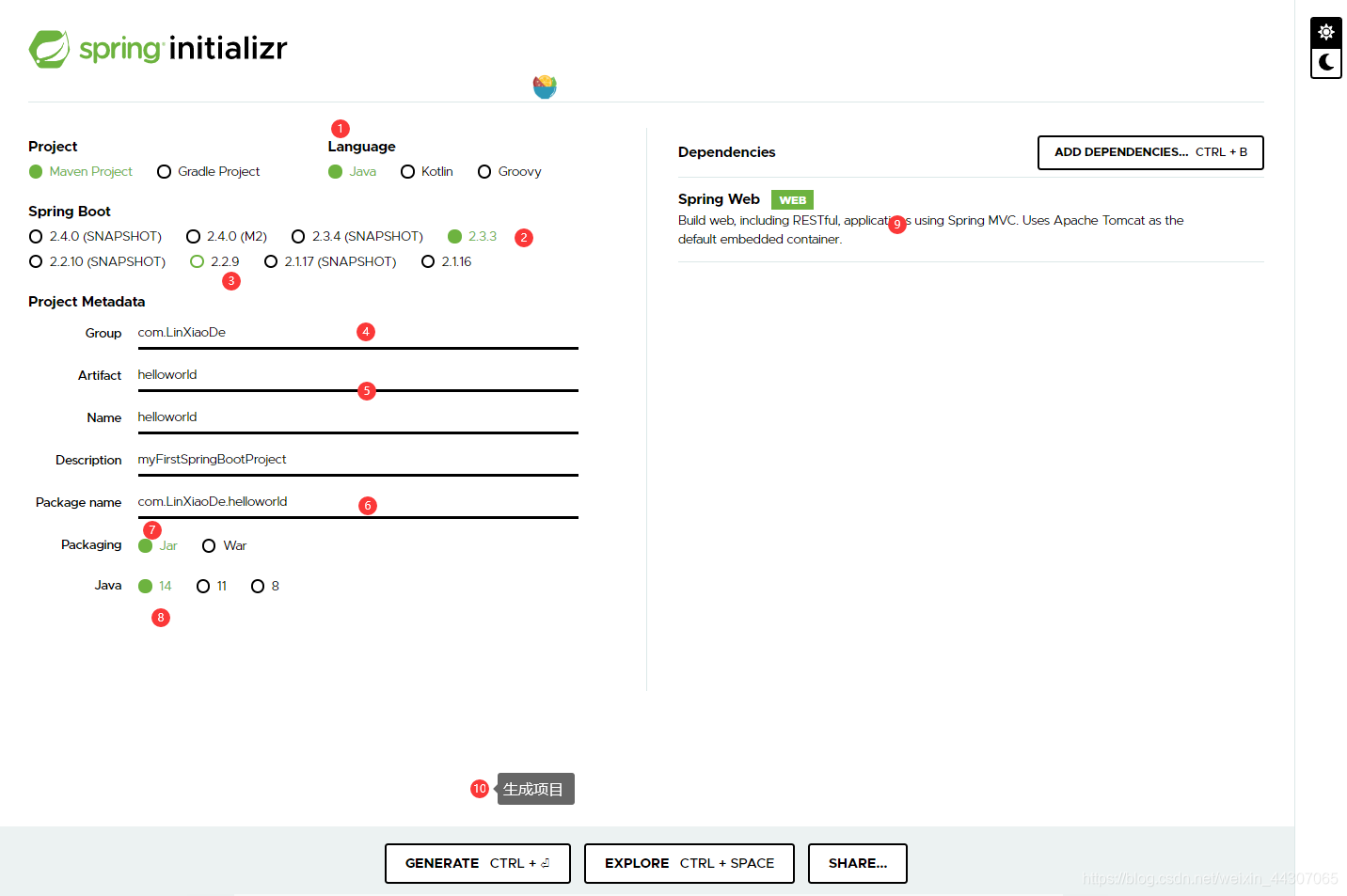
Task: Select Maven Project option
Action: coord(81,171)
